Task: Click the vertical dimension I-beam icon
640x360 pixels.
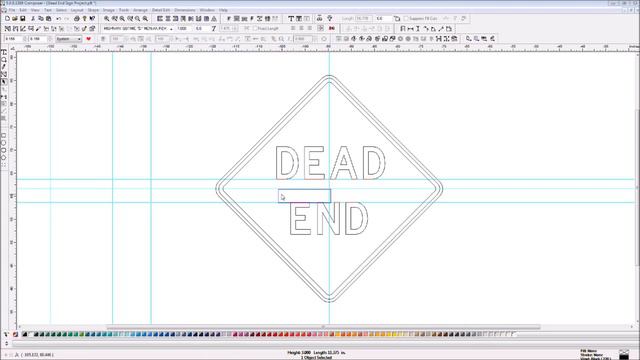Action: pyautogui.click(x=418, y=29)
